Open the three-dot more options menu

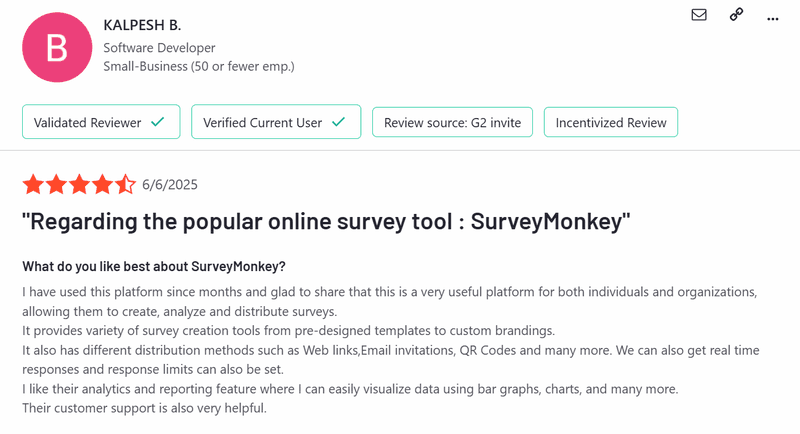[772, 17]
